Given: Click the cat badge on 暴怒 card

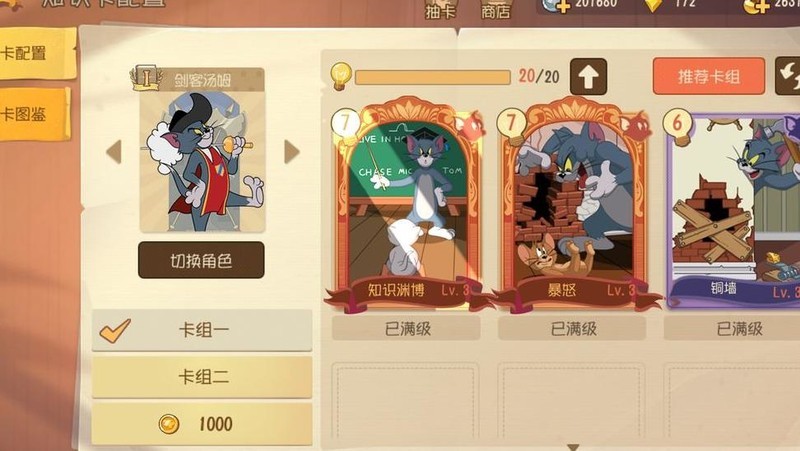Looking at the screenshot, I should pyautogui.click(x=636, y=126).
